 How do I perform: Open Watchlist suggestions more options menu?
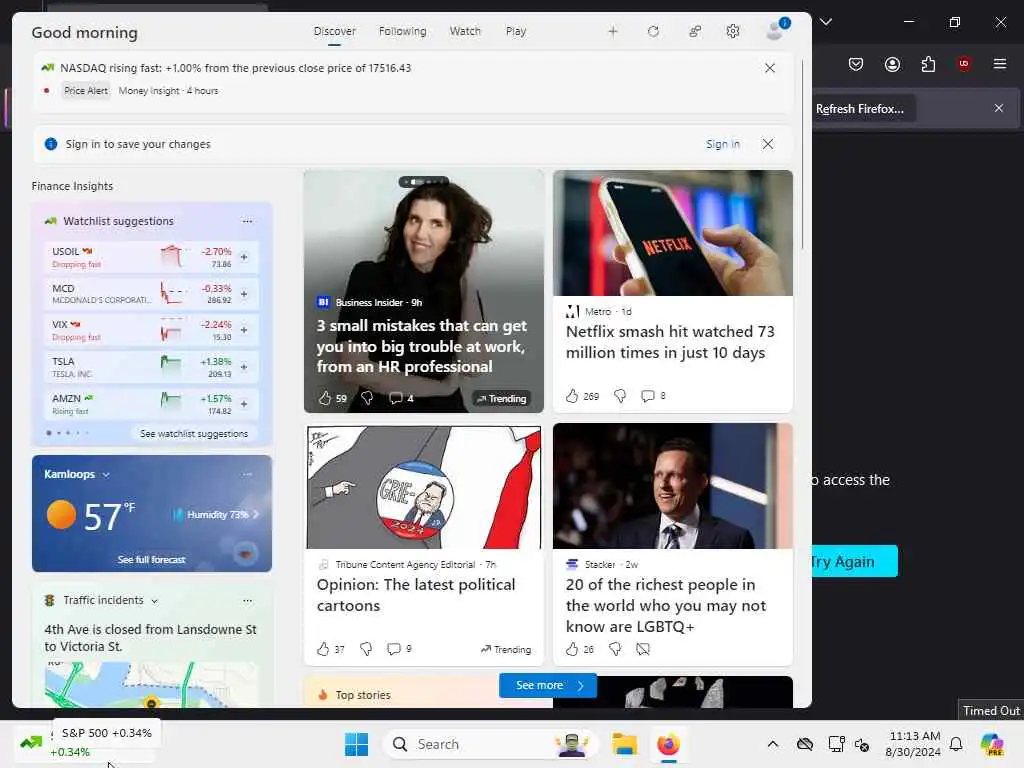248,221
